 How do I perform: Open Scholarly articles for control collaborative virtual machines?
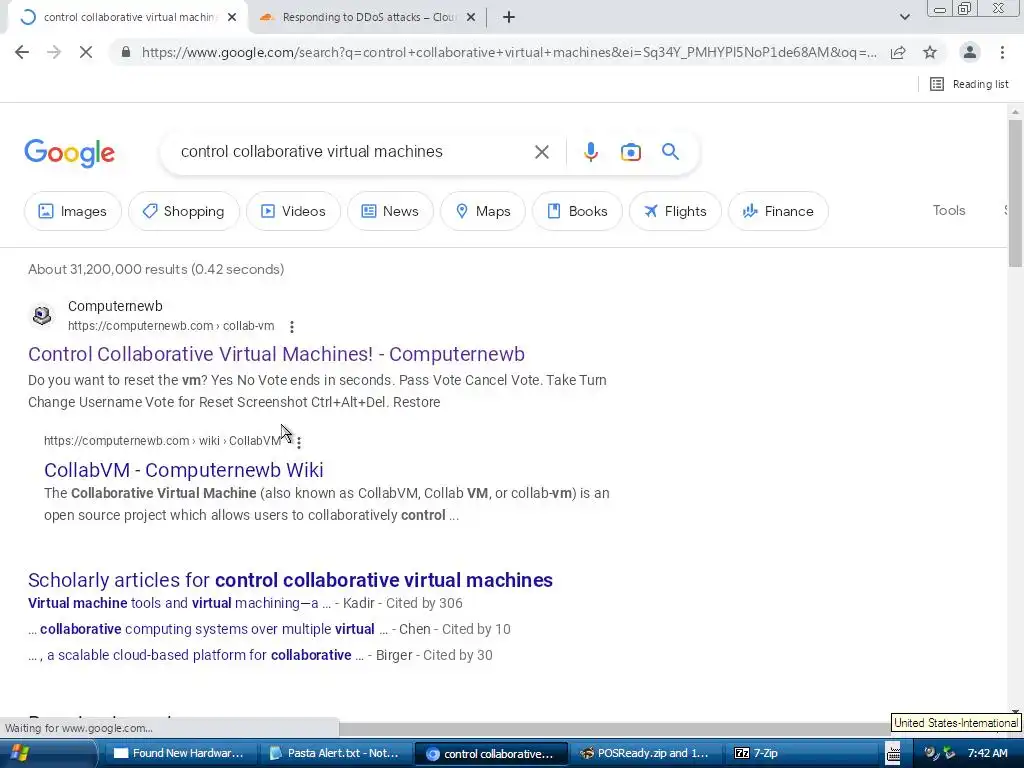290,580
